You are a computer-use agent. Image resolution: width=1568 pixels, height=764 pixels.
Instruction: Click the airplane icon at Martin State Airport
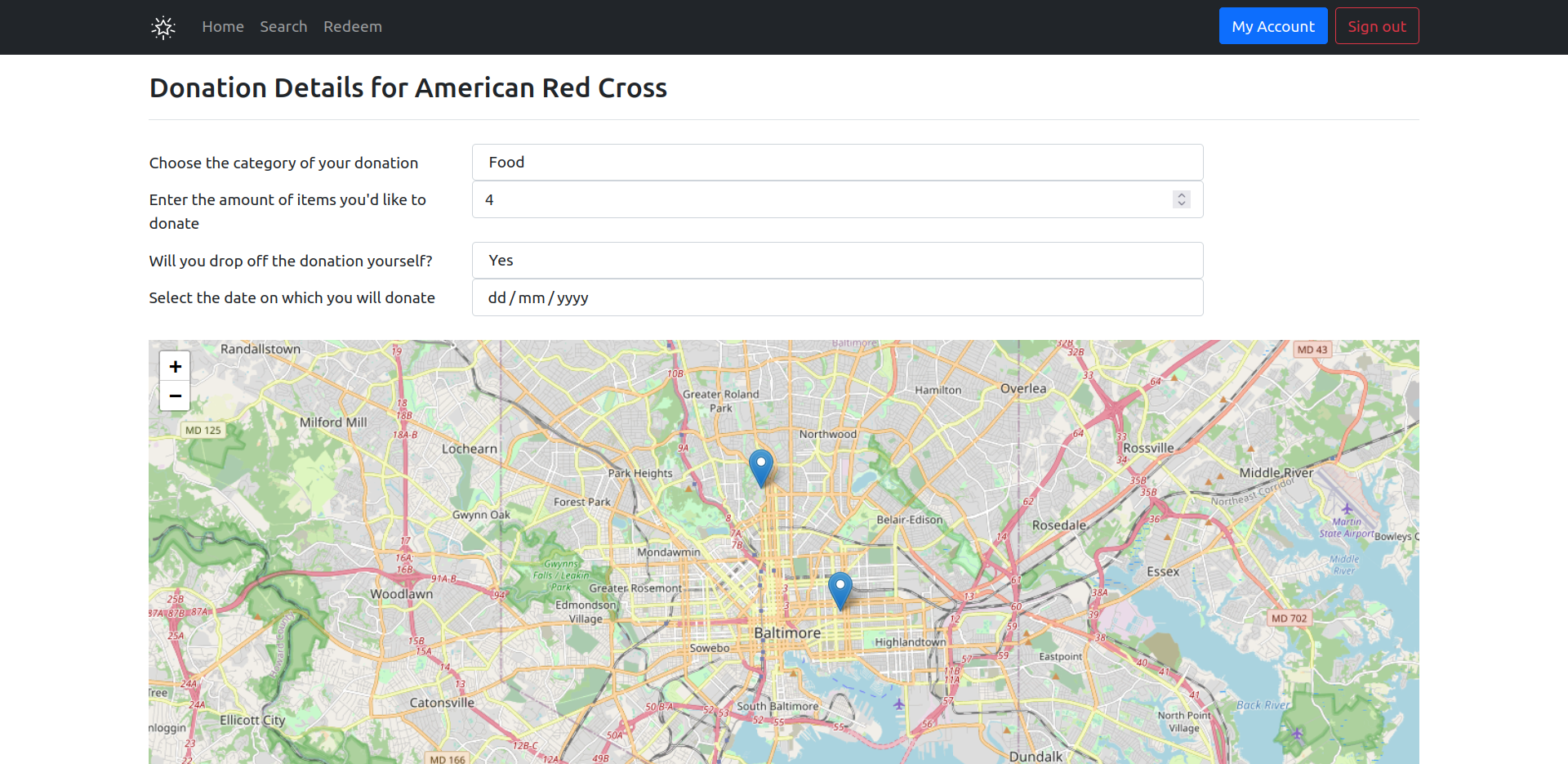click(1347, 509)
